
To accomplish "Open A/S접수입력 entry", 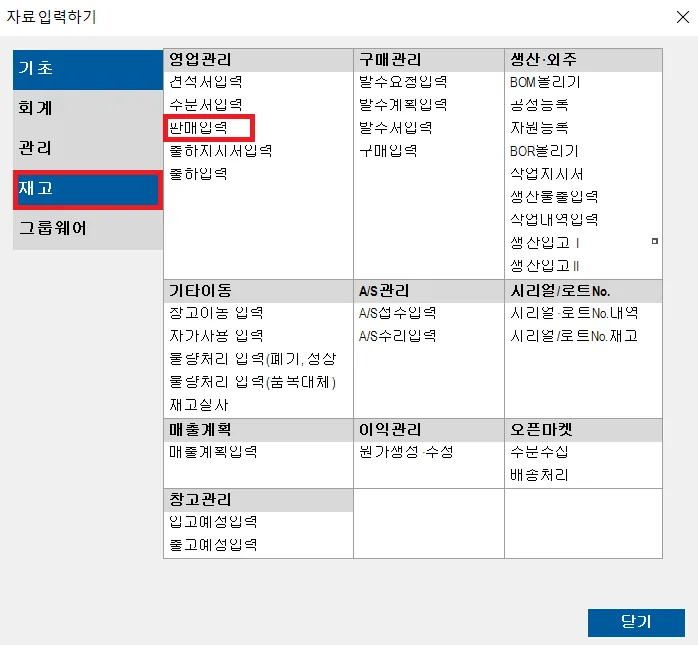I will click(398, 313).
